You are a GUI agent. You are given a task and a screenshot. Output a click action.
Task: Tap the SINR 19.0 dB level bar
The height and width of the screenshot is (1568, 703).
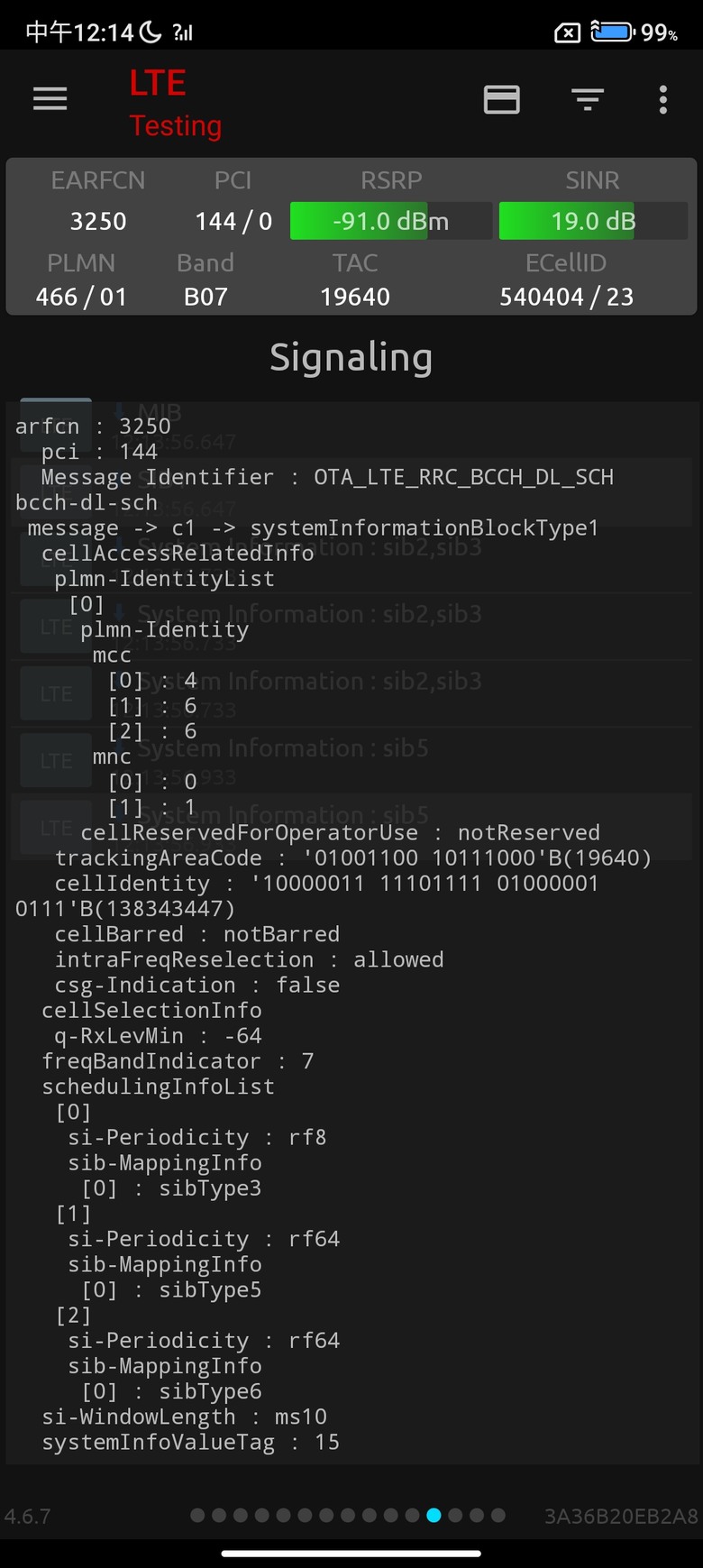[593, 221]
